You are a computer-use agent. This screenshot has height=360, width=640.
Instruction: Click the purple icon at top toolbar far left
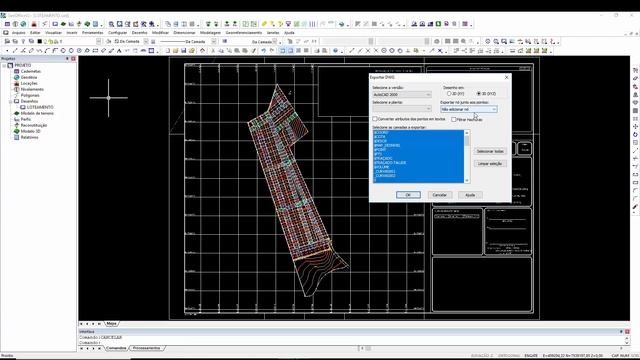7,24
